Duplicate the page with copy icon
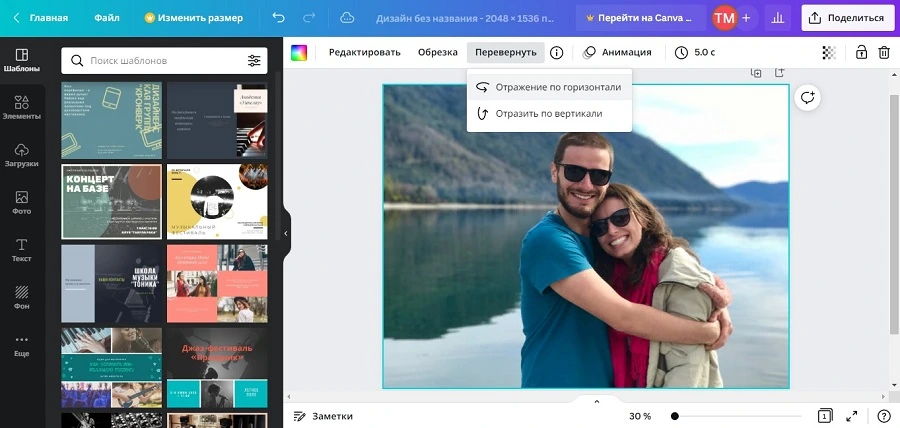Image resolution: width=900 pixels, height=428 pixels. tap(757, 73)
